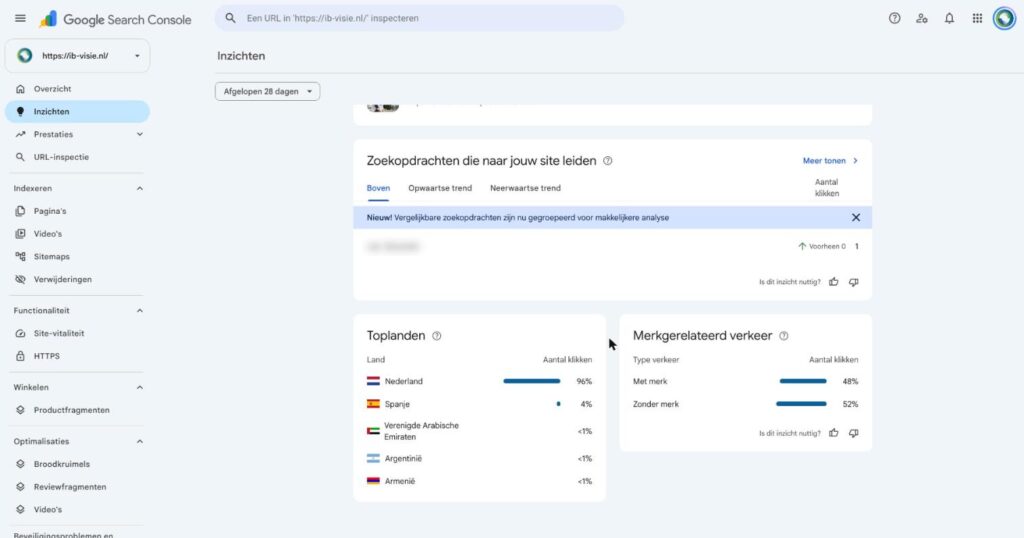Image resolution: width=1024 pixels, height=538 pixels.
Task: Click the HTTPS padlock icon
Action: pyautogui.click(x=20, y=356)
